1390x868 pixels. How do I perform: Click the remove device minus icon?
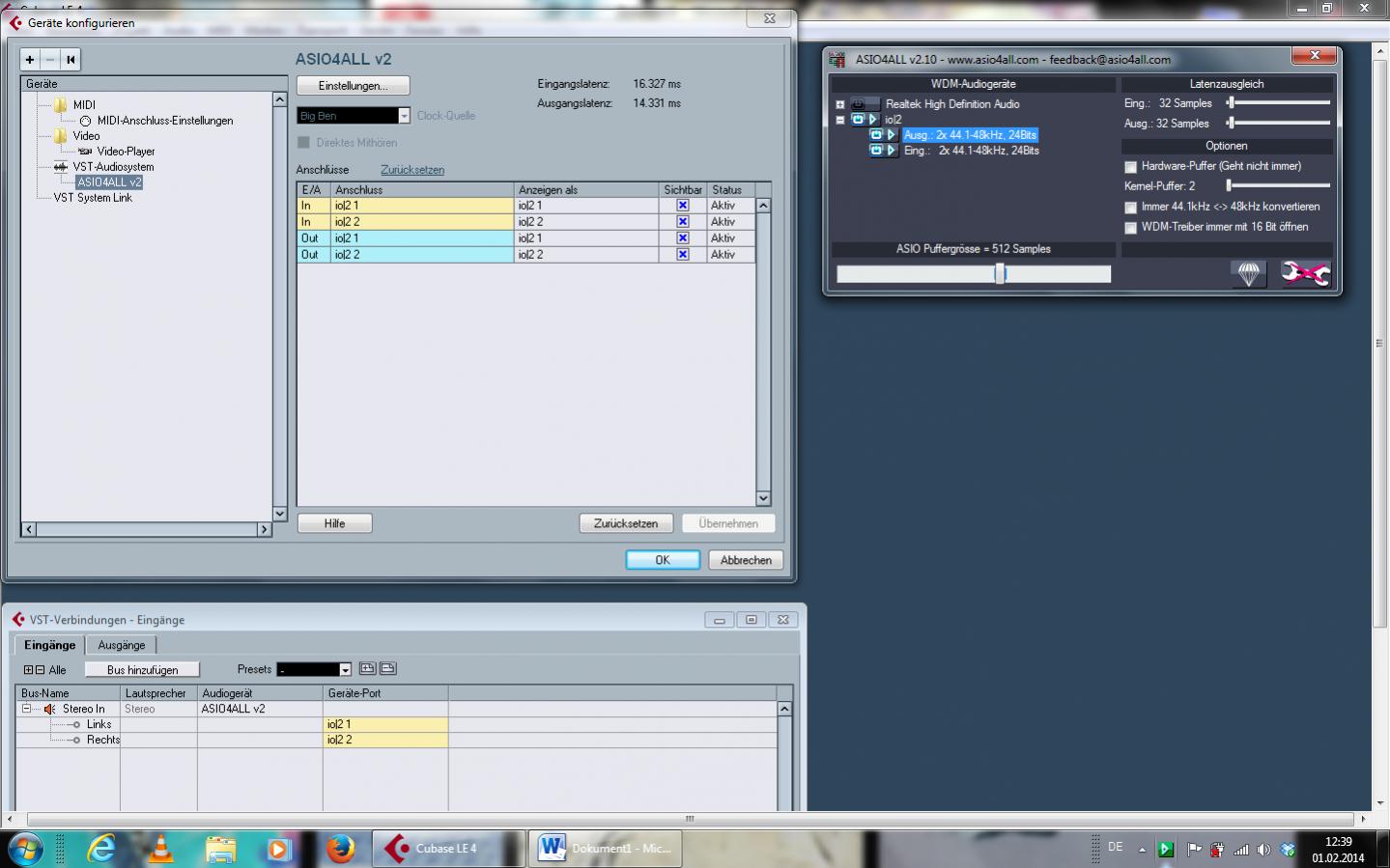[50, 60]
